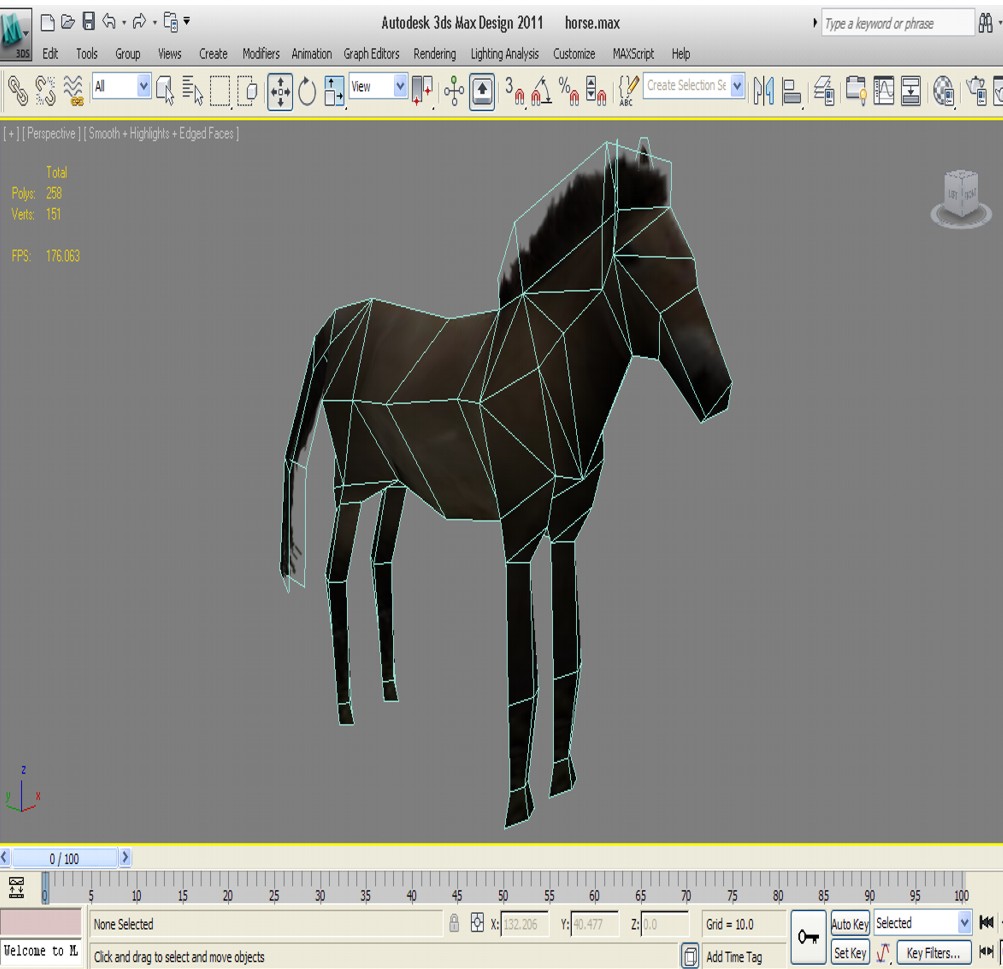This screenshot has width=1003, height=969.
Task: Click the Align tool icon
Action: tap(791, 91)
